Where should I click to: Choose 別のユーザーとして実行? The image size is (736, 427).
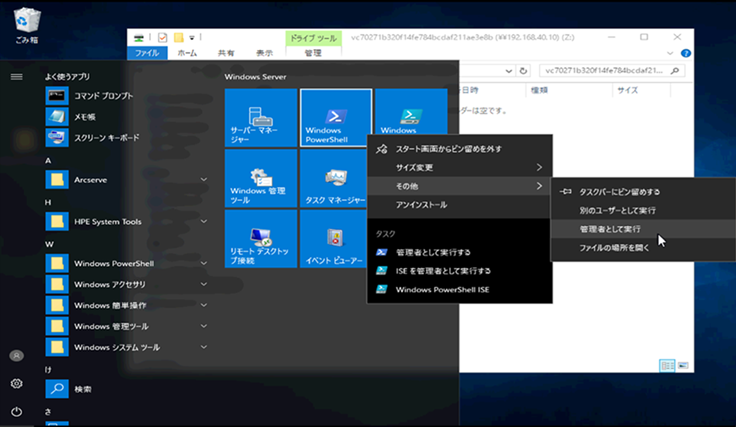[x=643, y=210]
